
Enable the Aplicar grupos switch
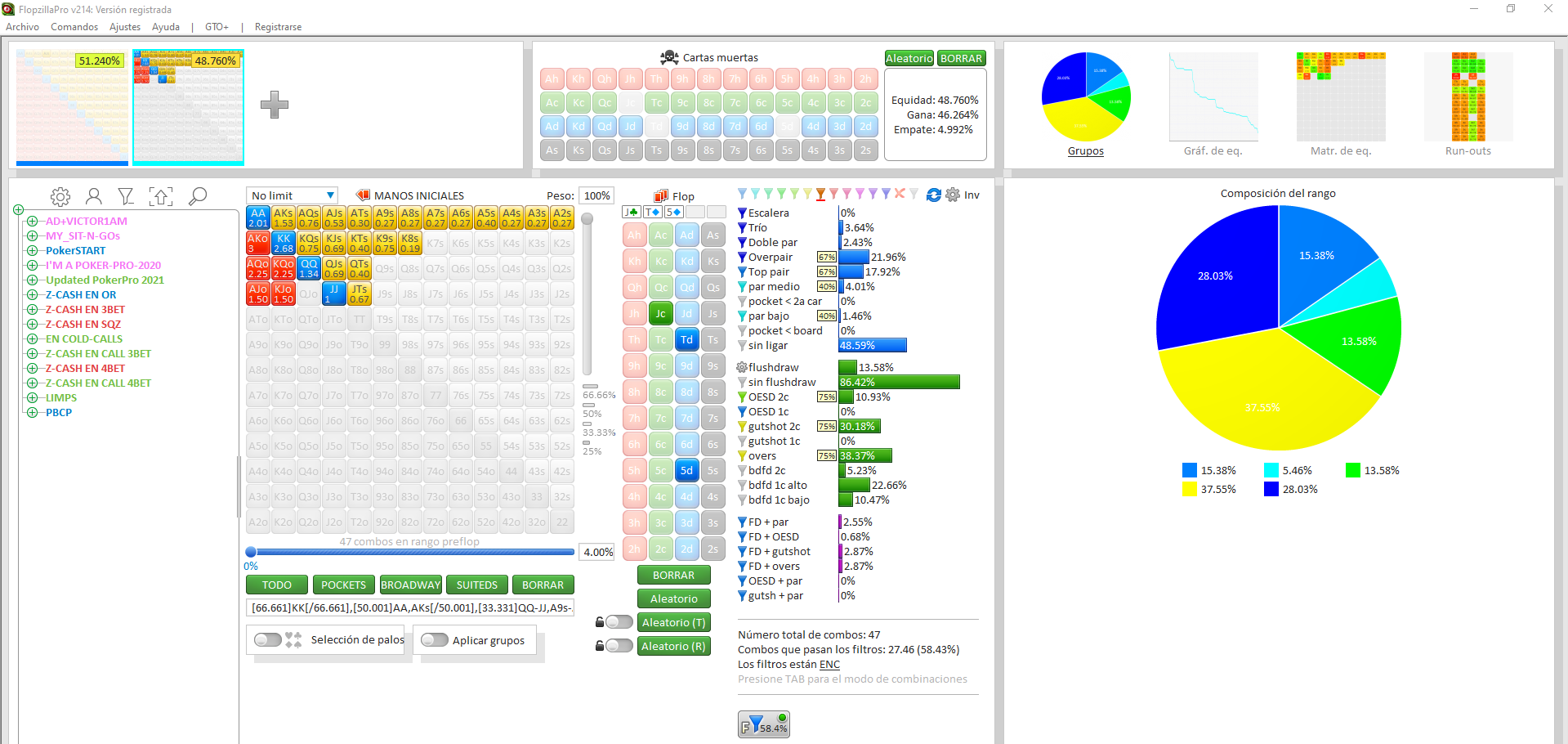[x=434, y=640]
